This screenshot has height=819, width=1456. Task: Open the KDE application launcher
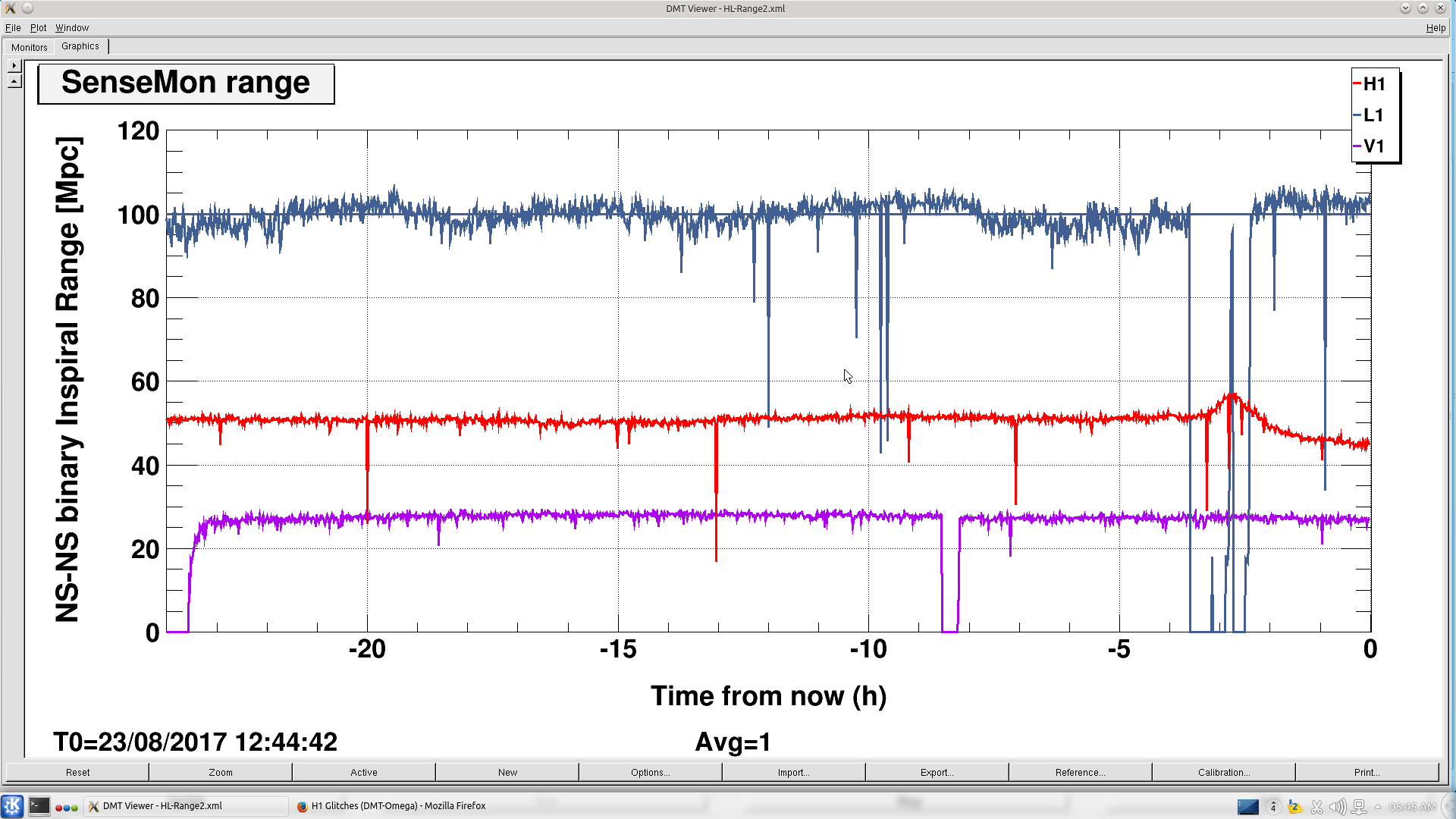click(12, 806)
